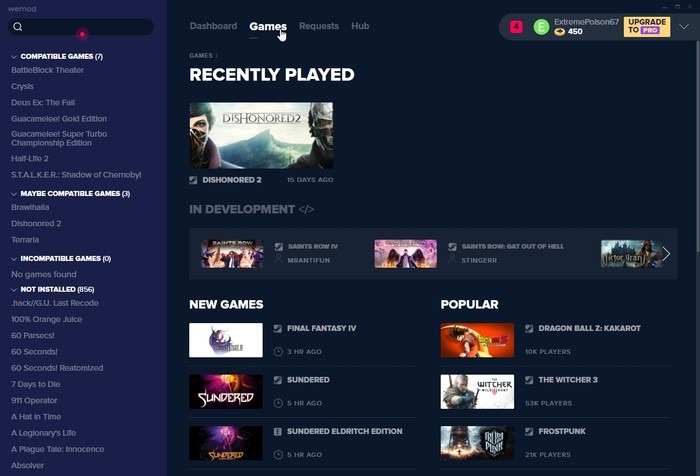Click the Steam icon beside The Witcher 3
This screenshot has width=700, height=476.
pyautogui.click(x=529, y=380)
